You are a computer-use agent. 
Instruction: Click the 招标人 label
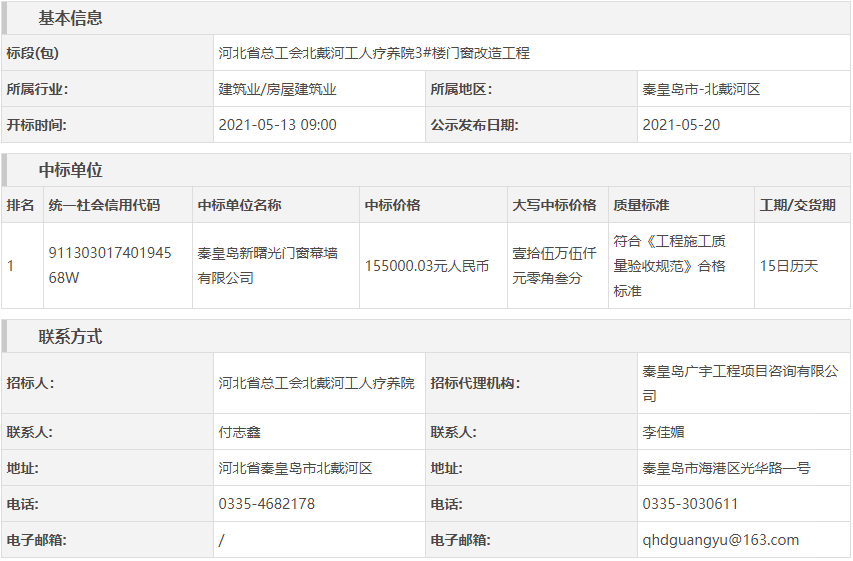(30, 383)
